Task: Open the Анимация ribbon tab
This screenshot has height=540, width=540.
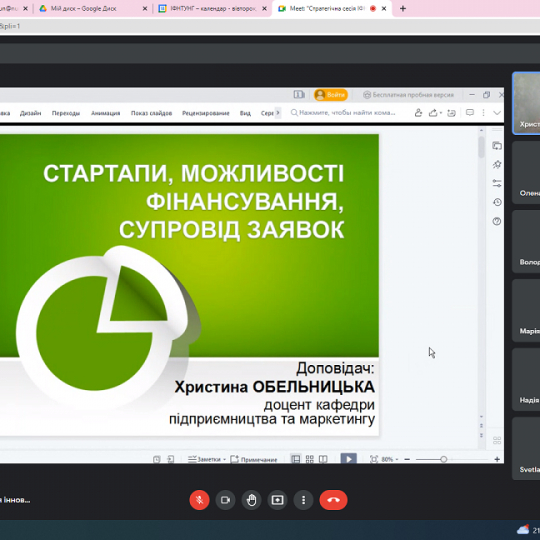Action: pos(105,113)
